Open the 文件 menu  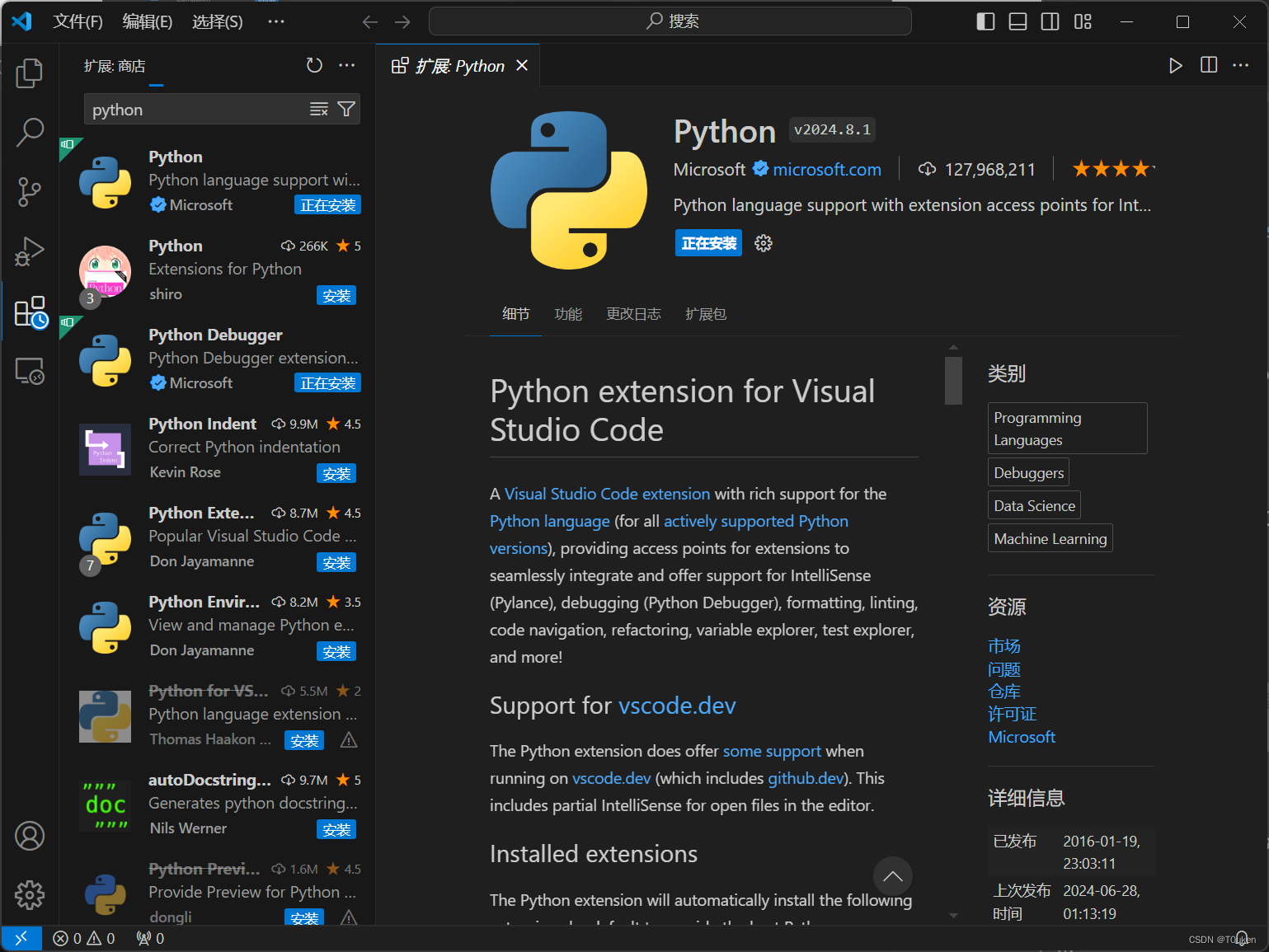coord(78,21)
